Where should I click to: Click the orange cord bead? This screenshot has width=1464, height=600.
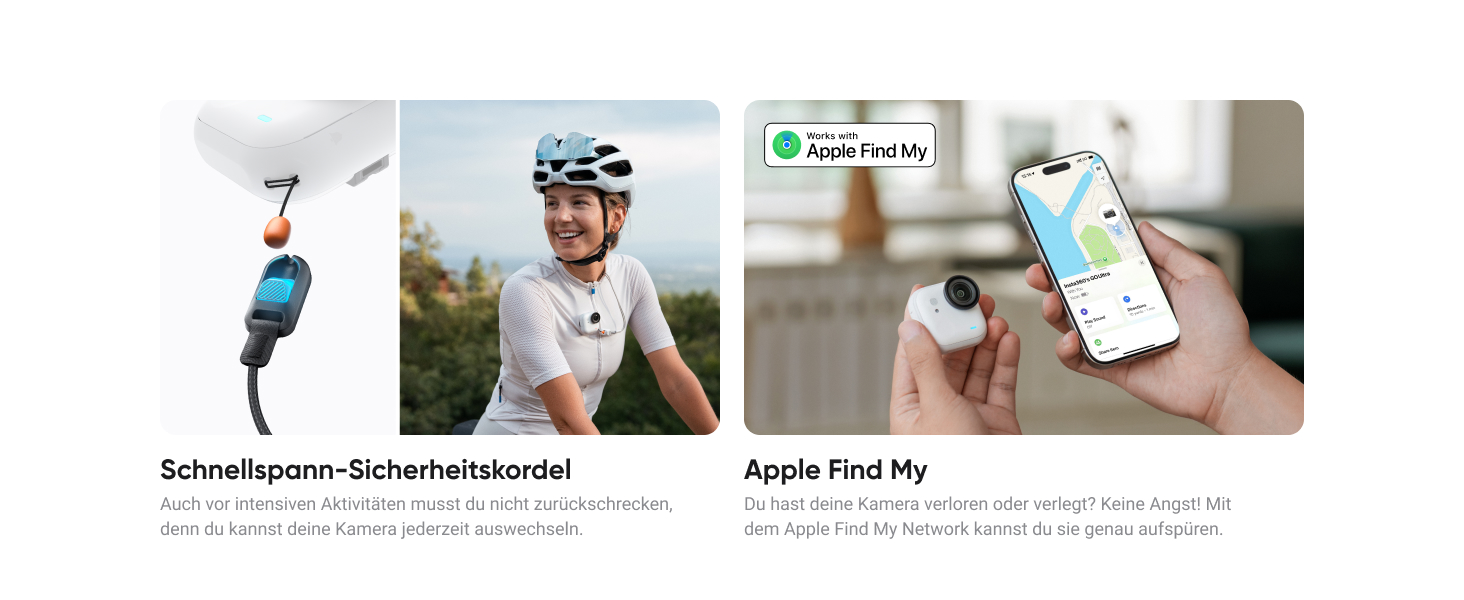[x=277, y=233]
